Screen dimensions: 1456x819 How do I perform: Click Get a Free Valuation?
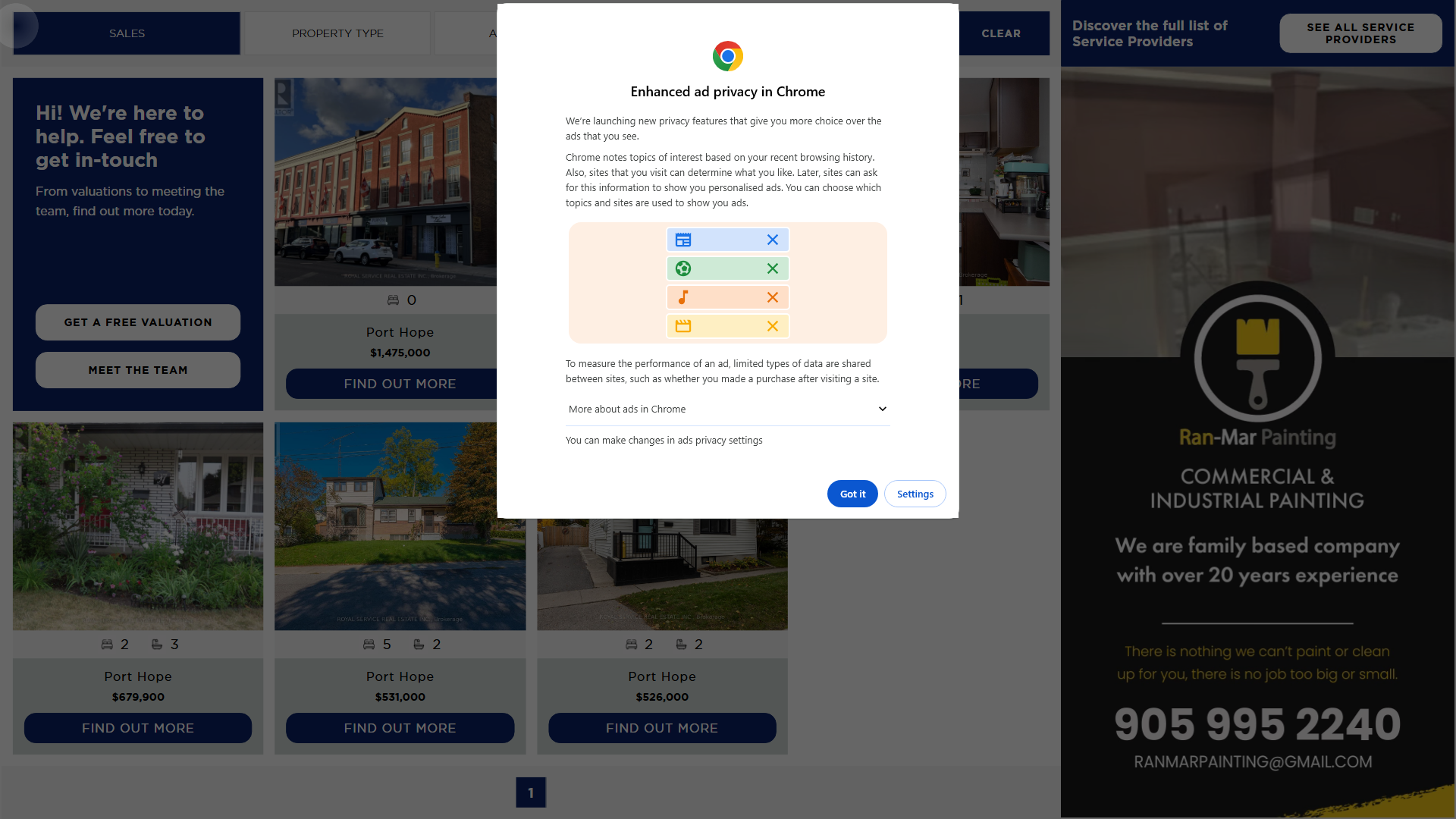[x=138, y=322]
